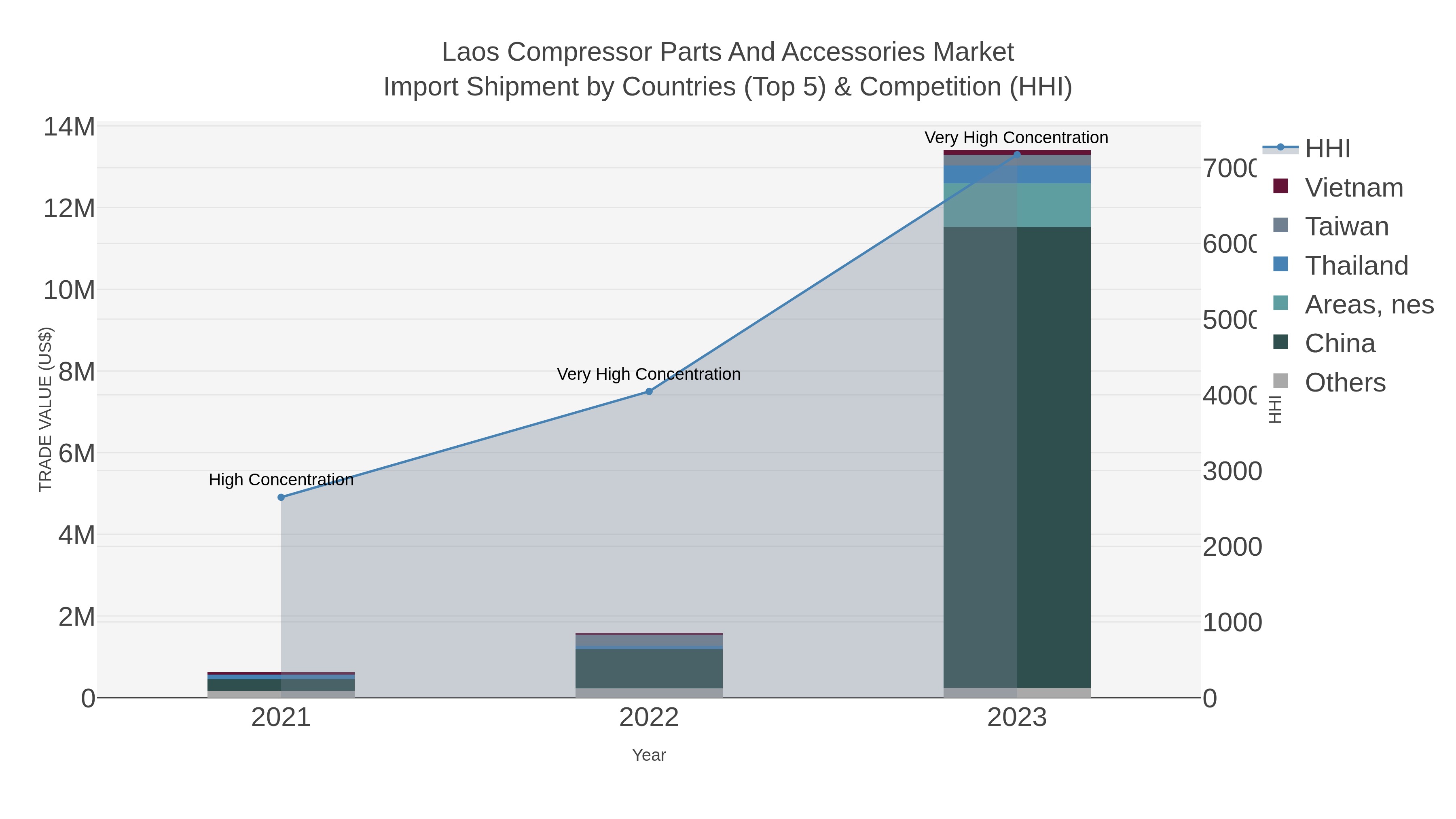Click the subtitle 'Import Shipment by Countries'

pos(728,87)
